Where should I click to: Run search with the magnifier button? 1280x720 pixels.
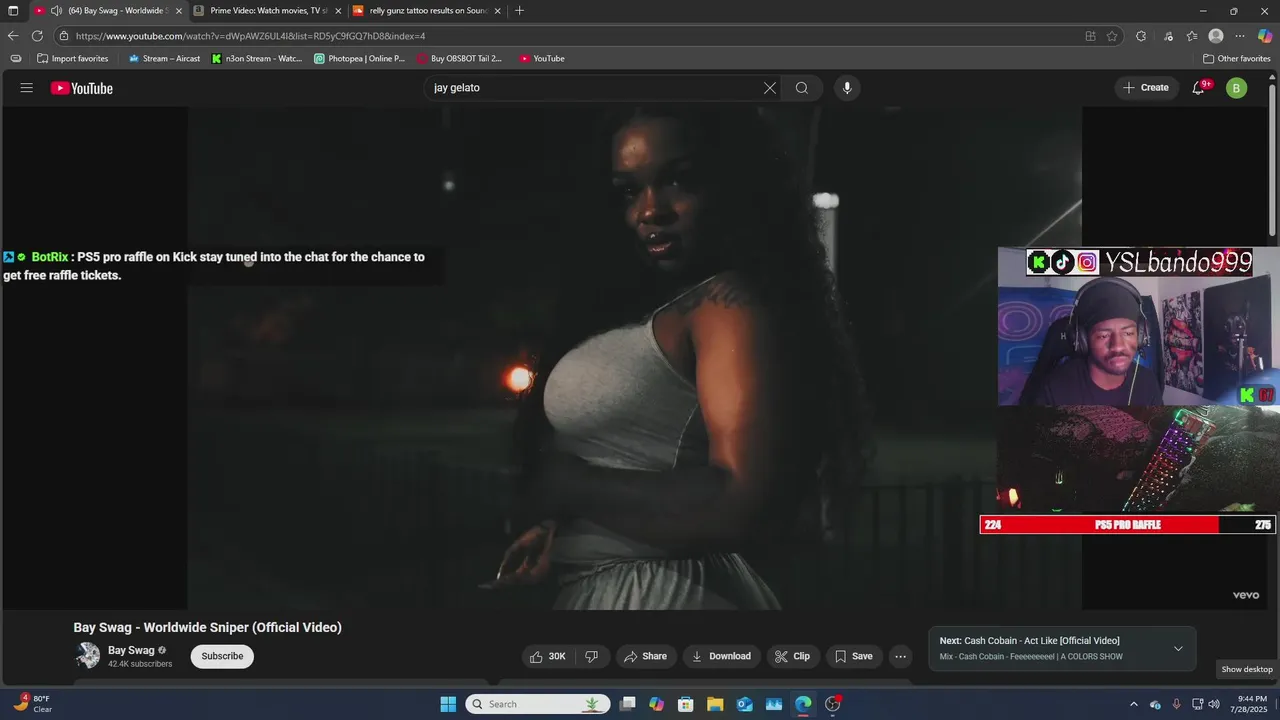coord(802,88)
